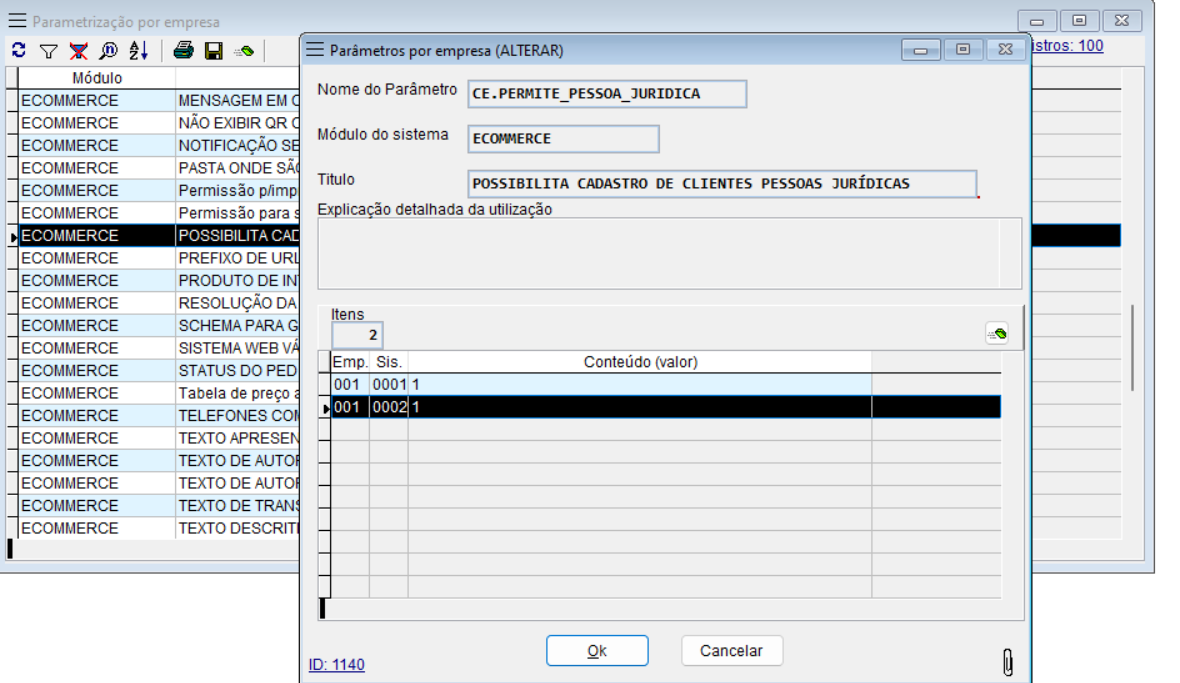This screenshot has width=1180, height=683.
Task: Click the refresh icon in the toolbar
Action: pos(19,50)
